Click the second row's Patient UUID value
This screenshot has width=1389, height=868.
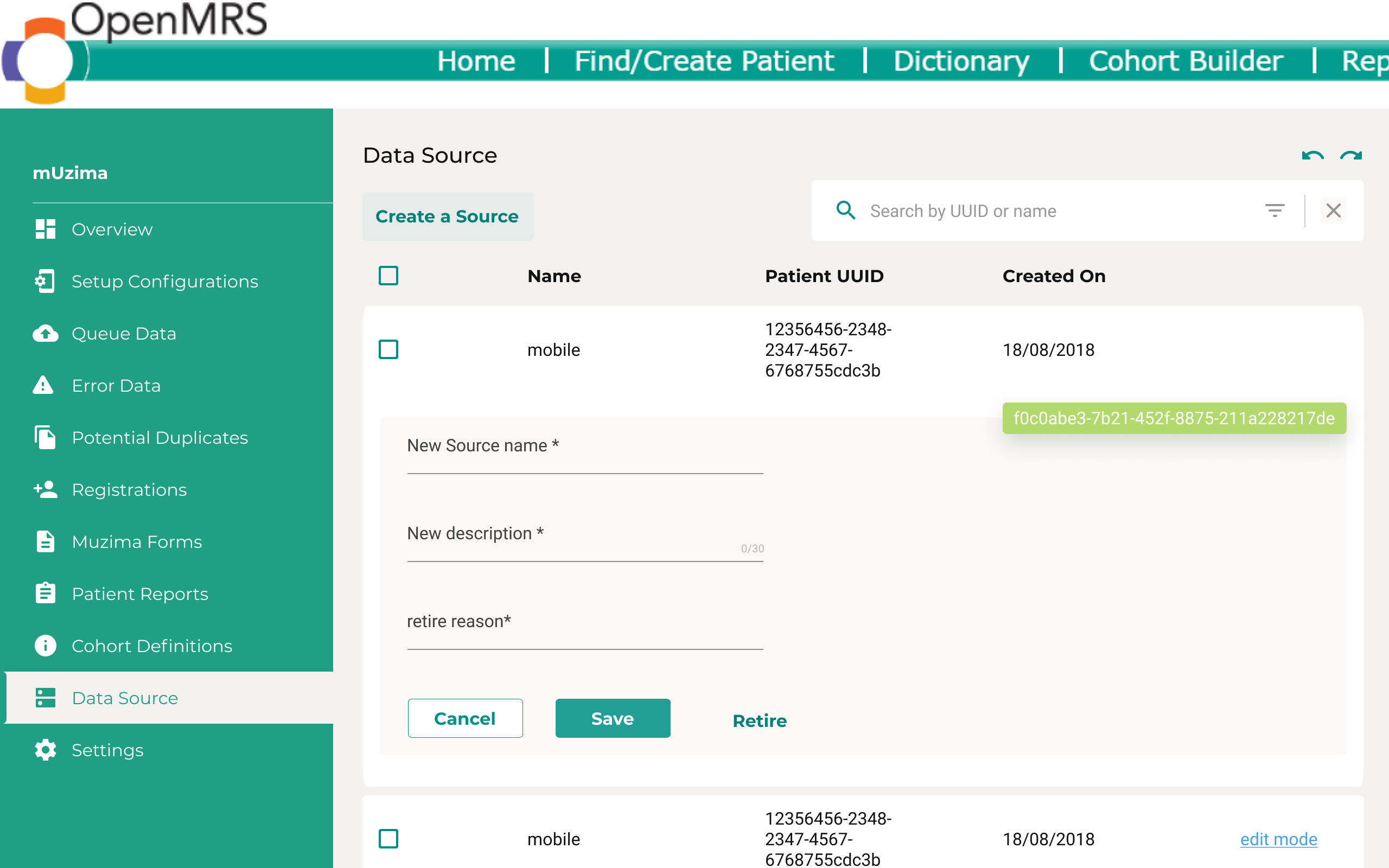(827, 839)
